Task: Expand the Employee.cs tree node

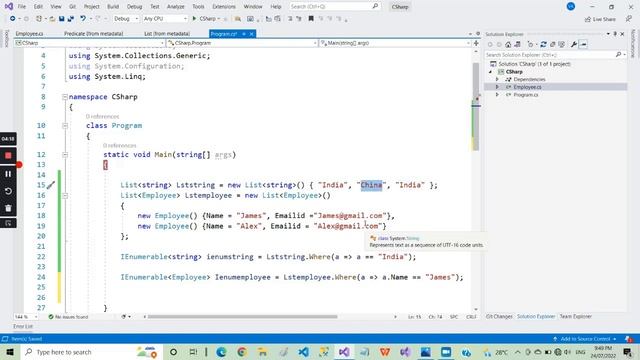Action: 497,87
